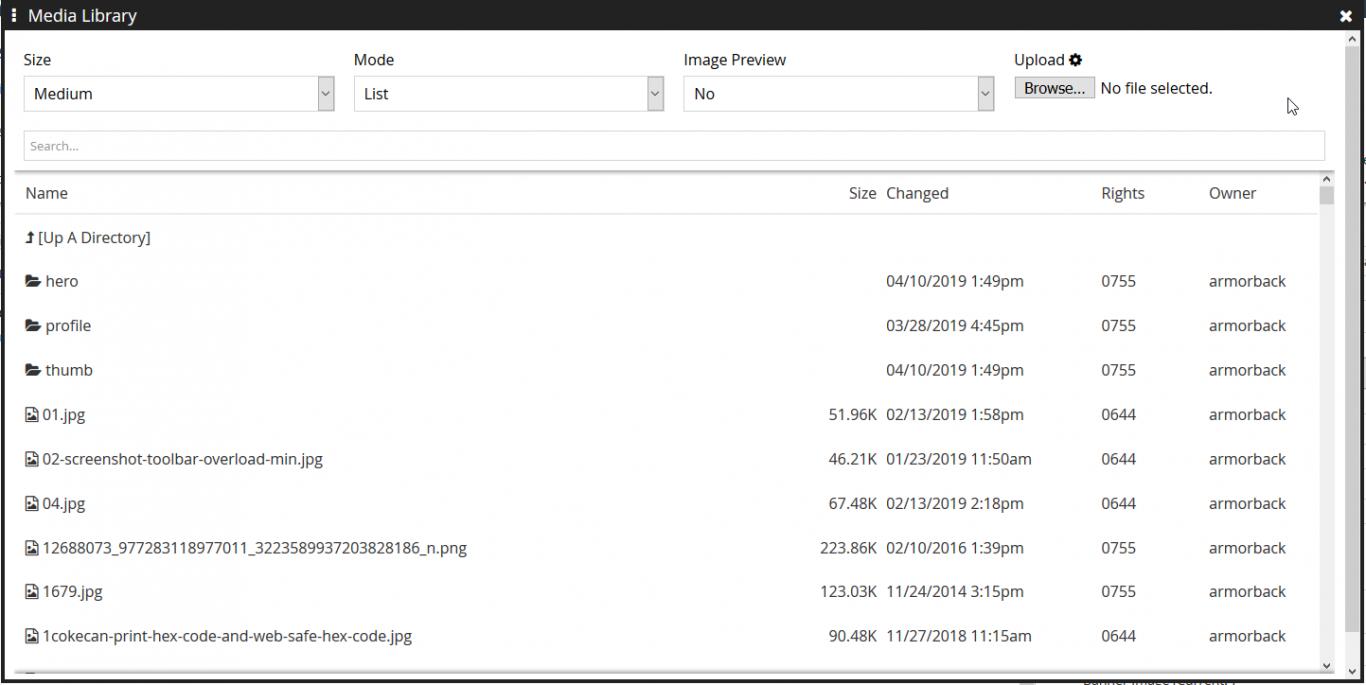Navigate up using the Up A Directory link
Screen dimensions: 1366x685
[93, 237]
